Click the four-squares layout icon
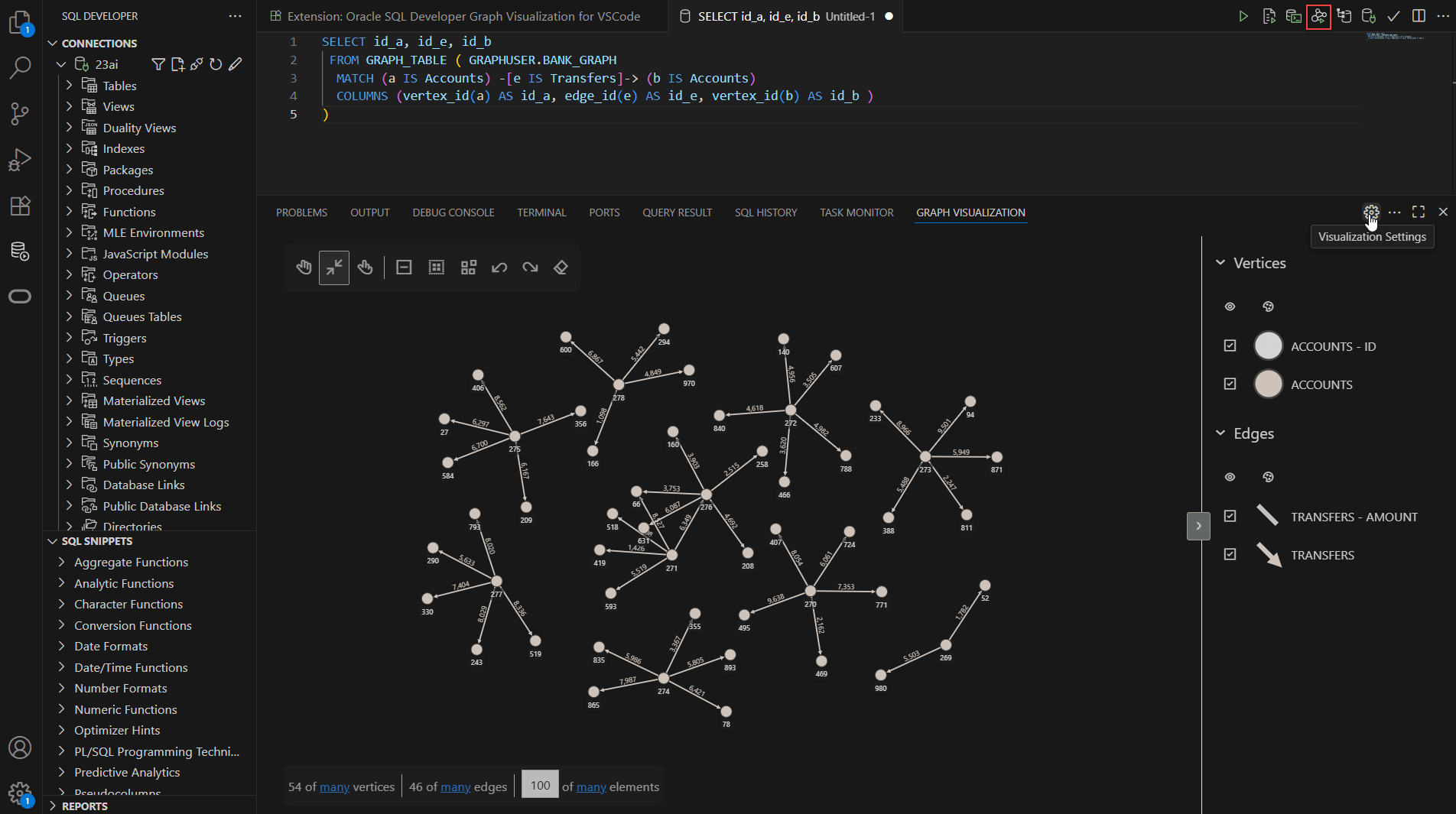 [x=469, y=268]
